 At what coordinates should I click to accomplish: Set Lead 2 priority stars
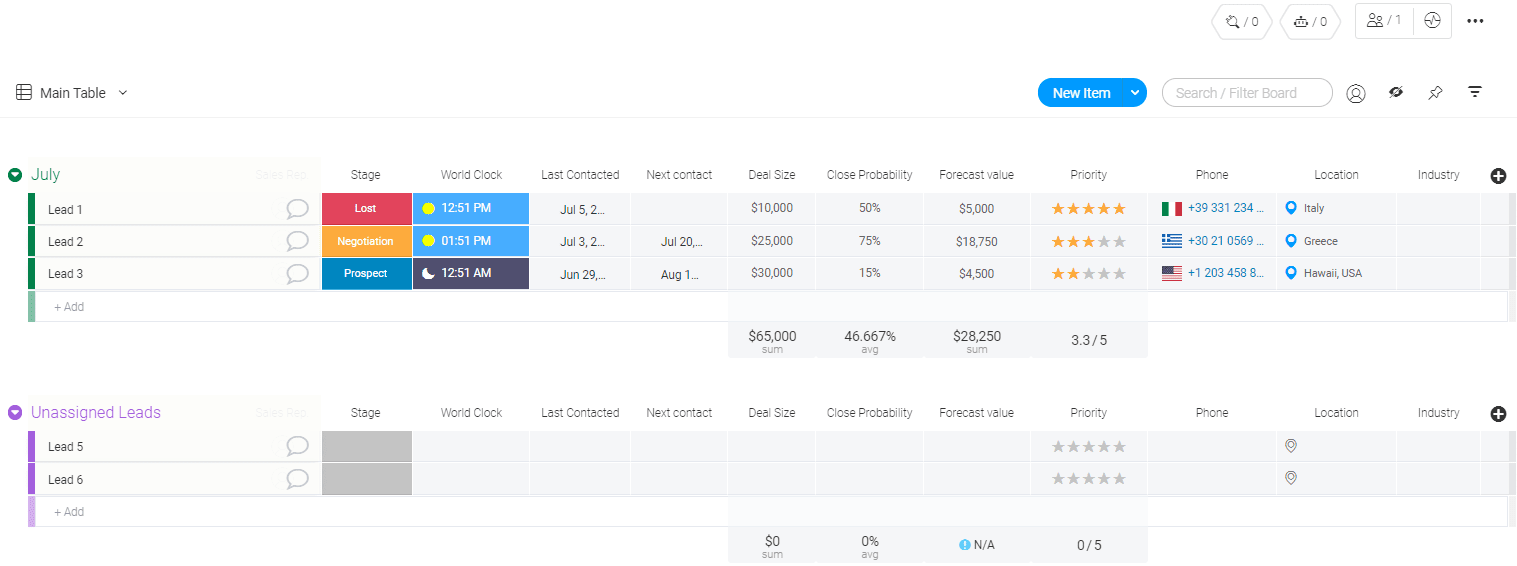[x=1088, y=241]
